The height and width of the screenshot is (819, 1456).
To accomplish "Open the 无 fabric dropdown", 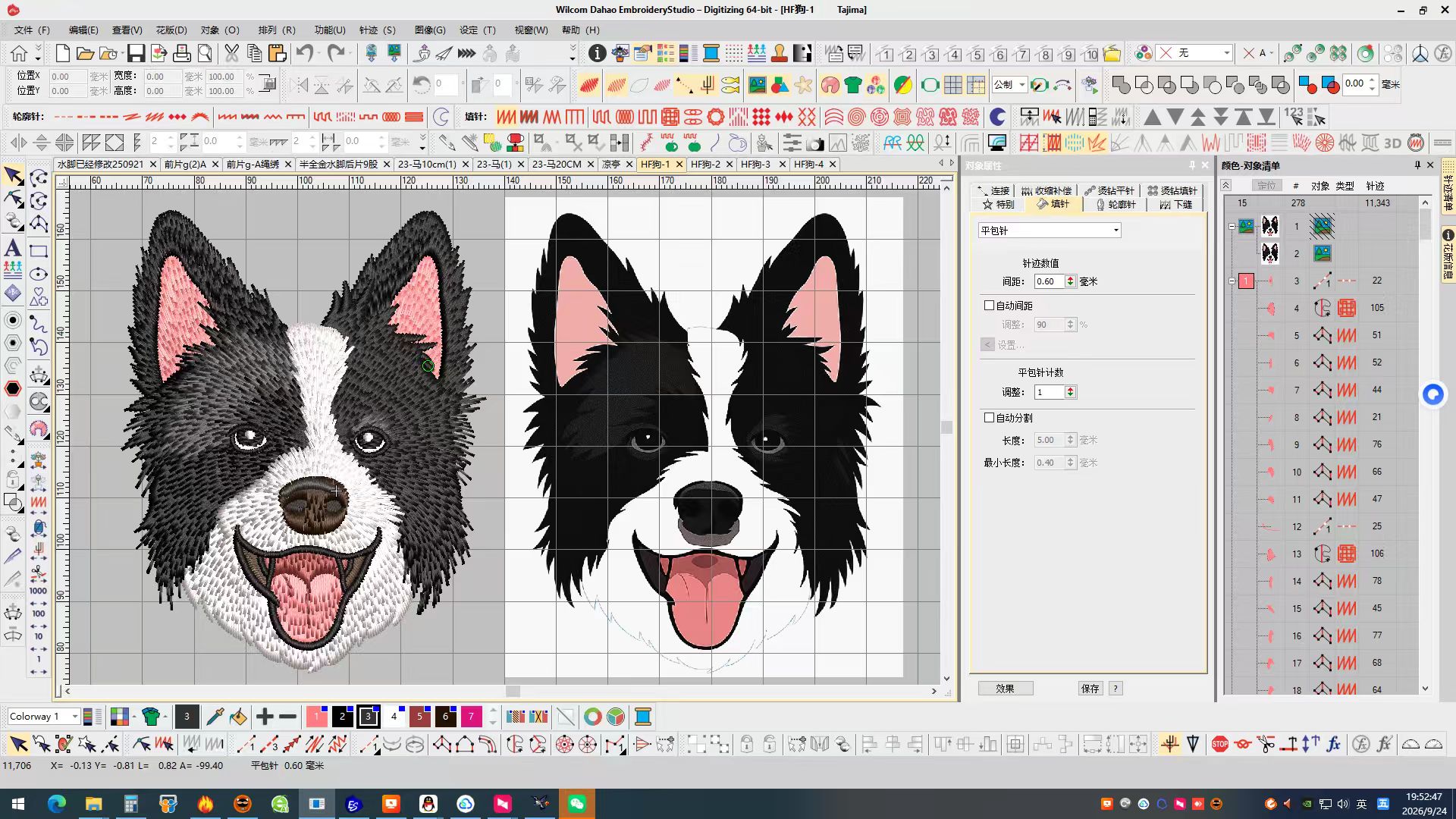I will point(1194,53).
